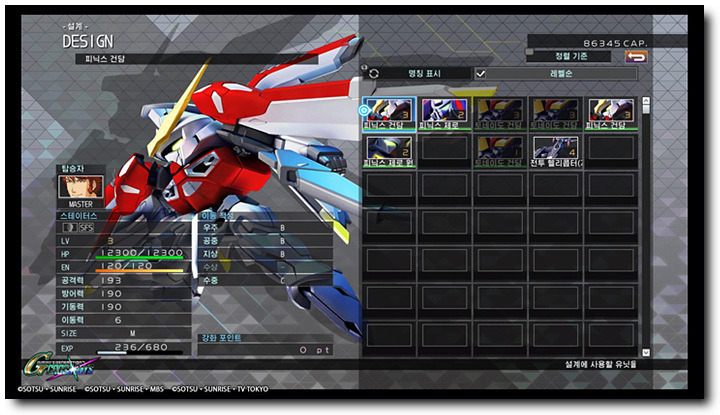Image resolution: width=720 pixels, height=415 pixels.
Task: Click the 방어력 190 stat row
Action: click(x=124, y=293)
